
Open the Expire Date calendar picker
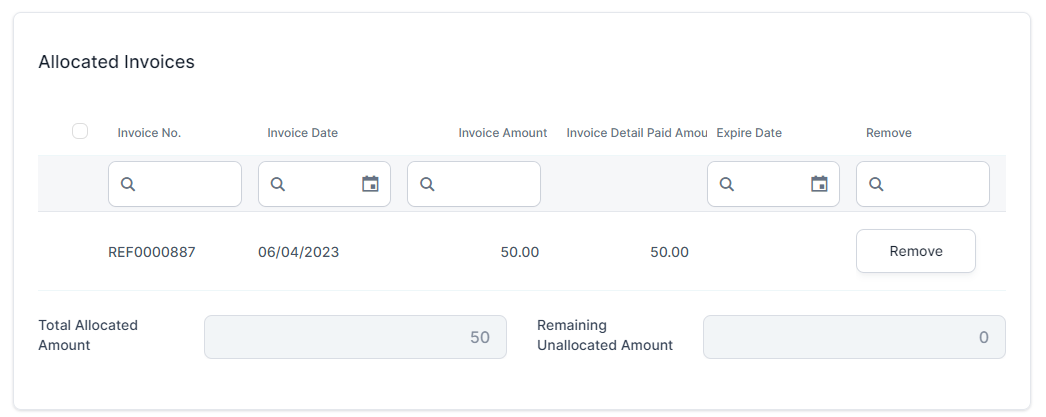coord(819,184)
